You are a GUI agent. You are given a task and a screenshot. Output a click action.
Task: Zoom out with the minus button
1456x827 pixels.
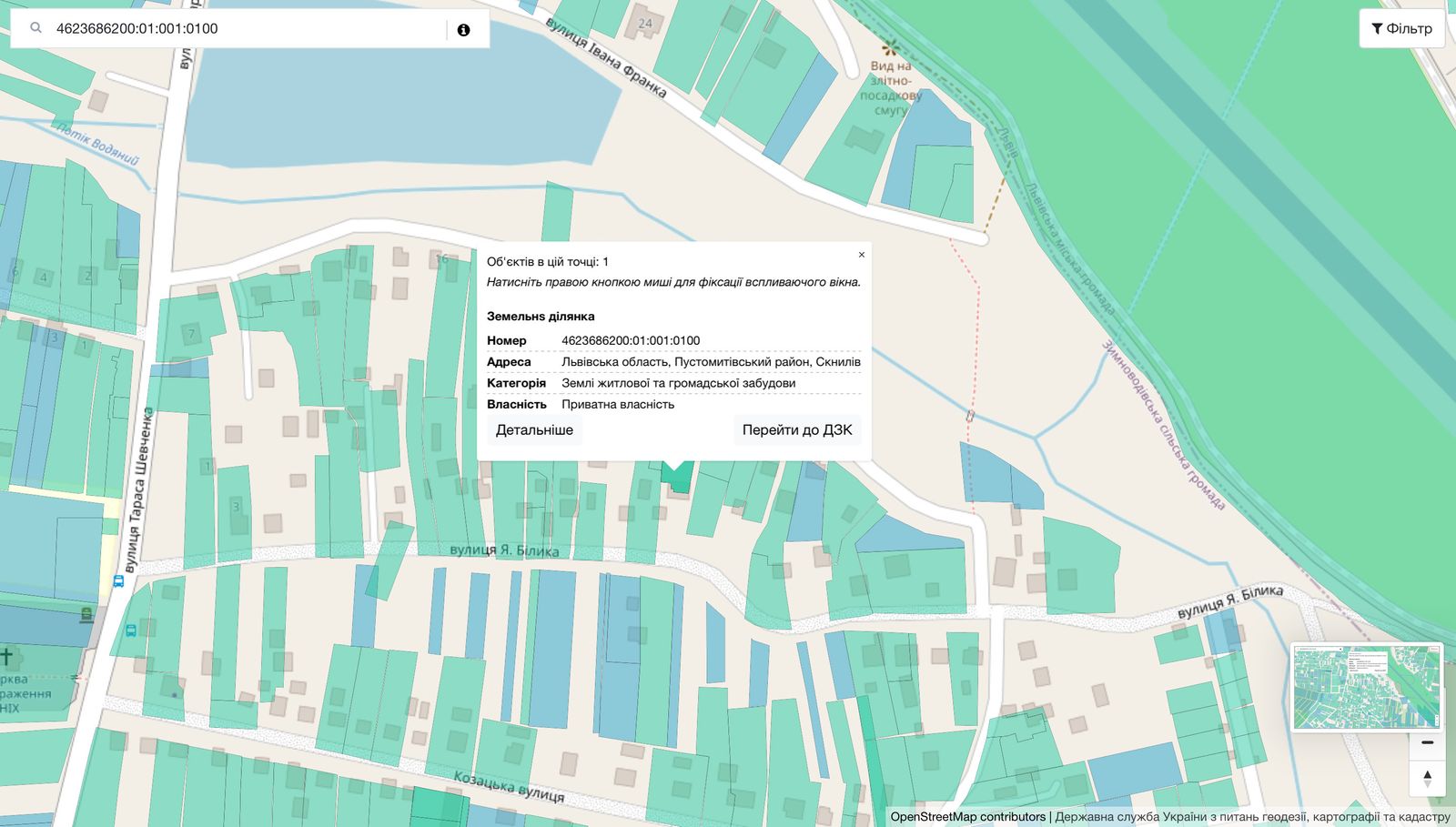tap(1427, 743)
